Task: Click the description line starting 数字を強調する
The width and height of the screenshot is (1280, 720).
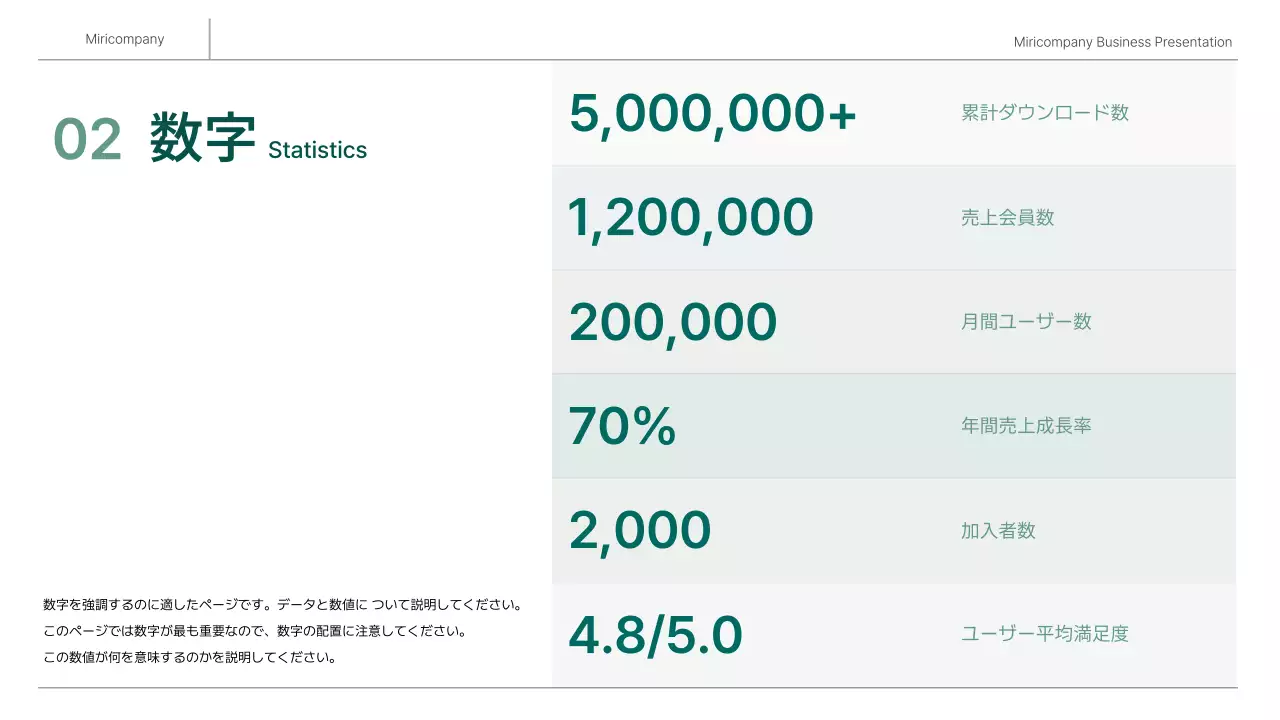Action: pos(283,605)
